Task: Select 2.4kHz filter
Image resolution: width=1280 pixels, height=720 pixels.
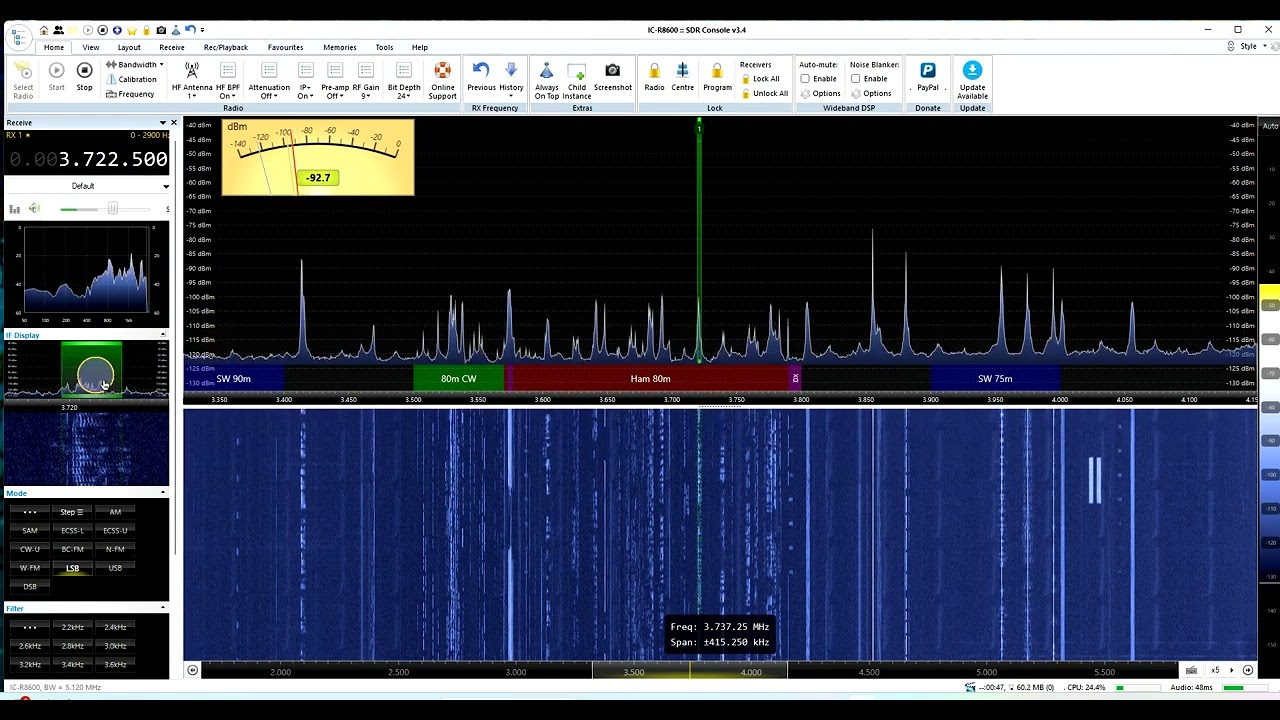Action: 115,627
